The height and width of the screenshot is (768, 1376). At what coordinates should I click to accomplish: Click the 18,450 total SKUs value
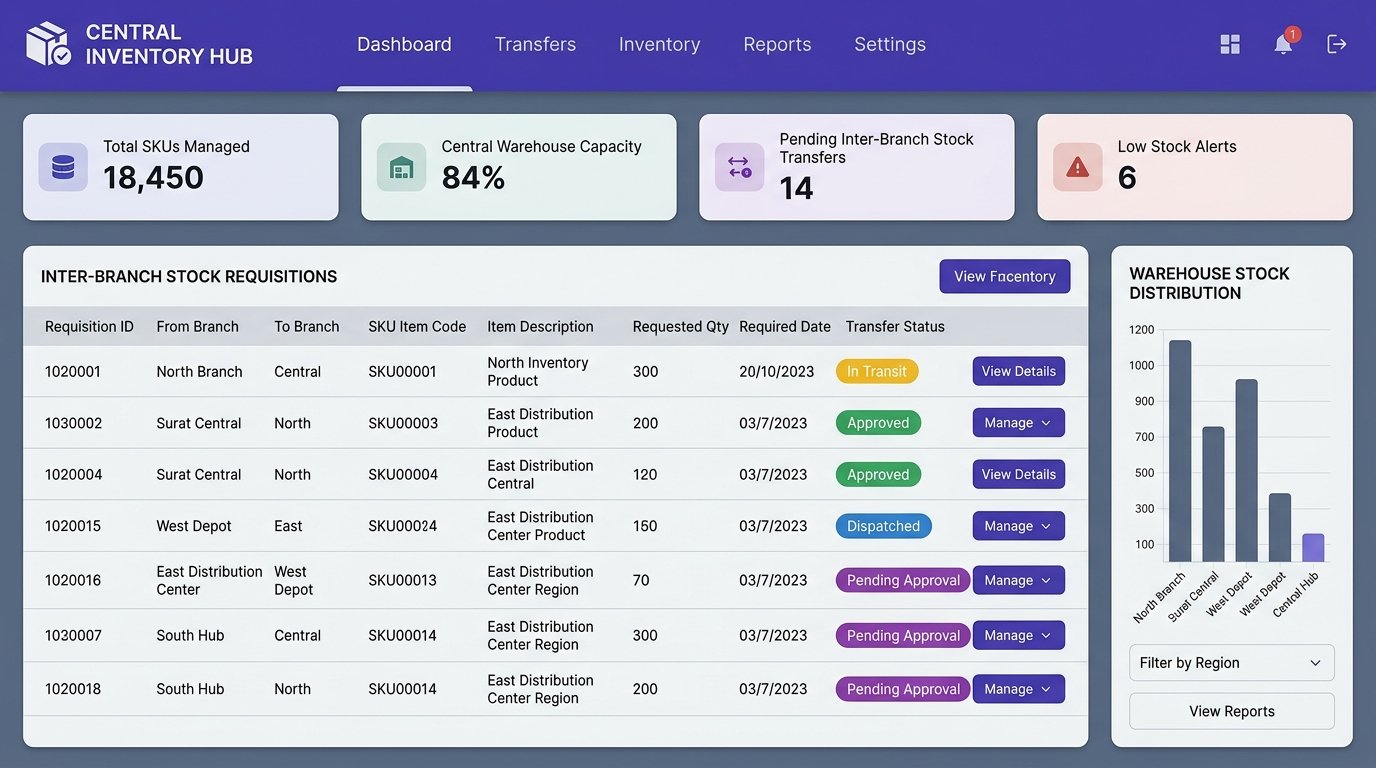click(x=153, y=178)
